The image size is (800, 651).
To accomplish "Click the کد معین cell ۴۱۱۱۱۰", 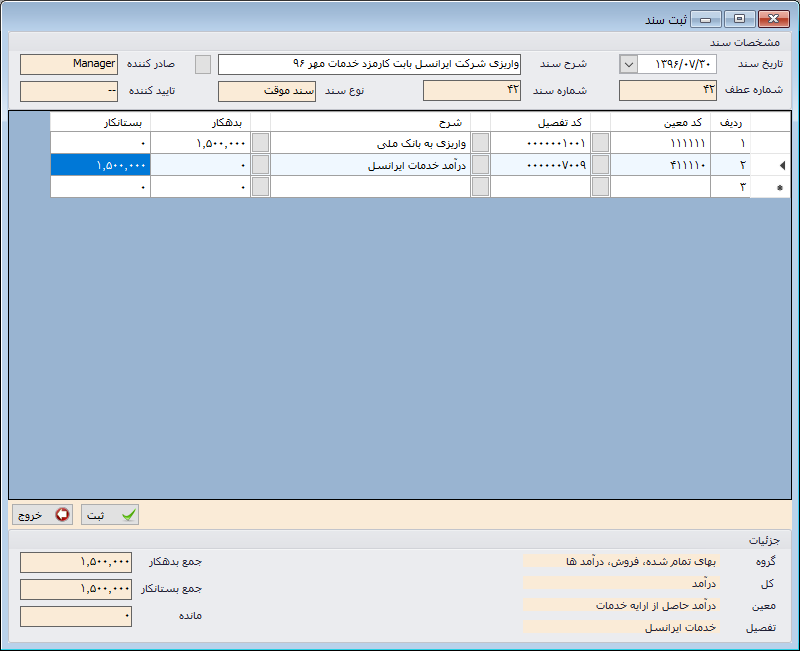I will (660, 165).
